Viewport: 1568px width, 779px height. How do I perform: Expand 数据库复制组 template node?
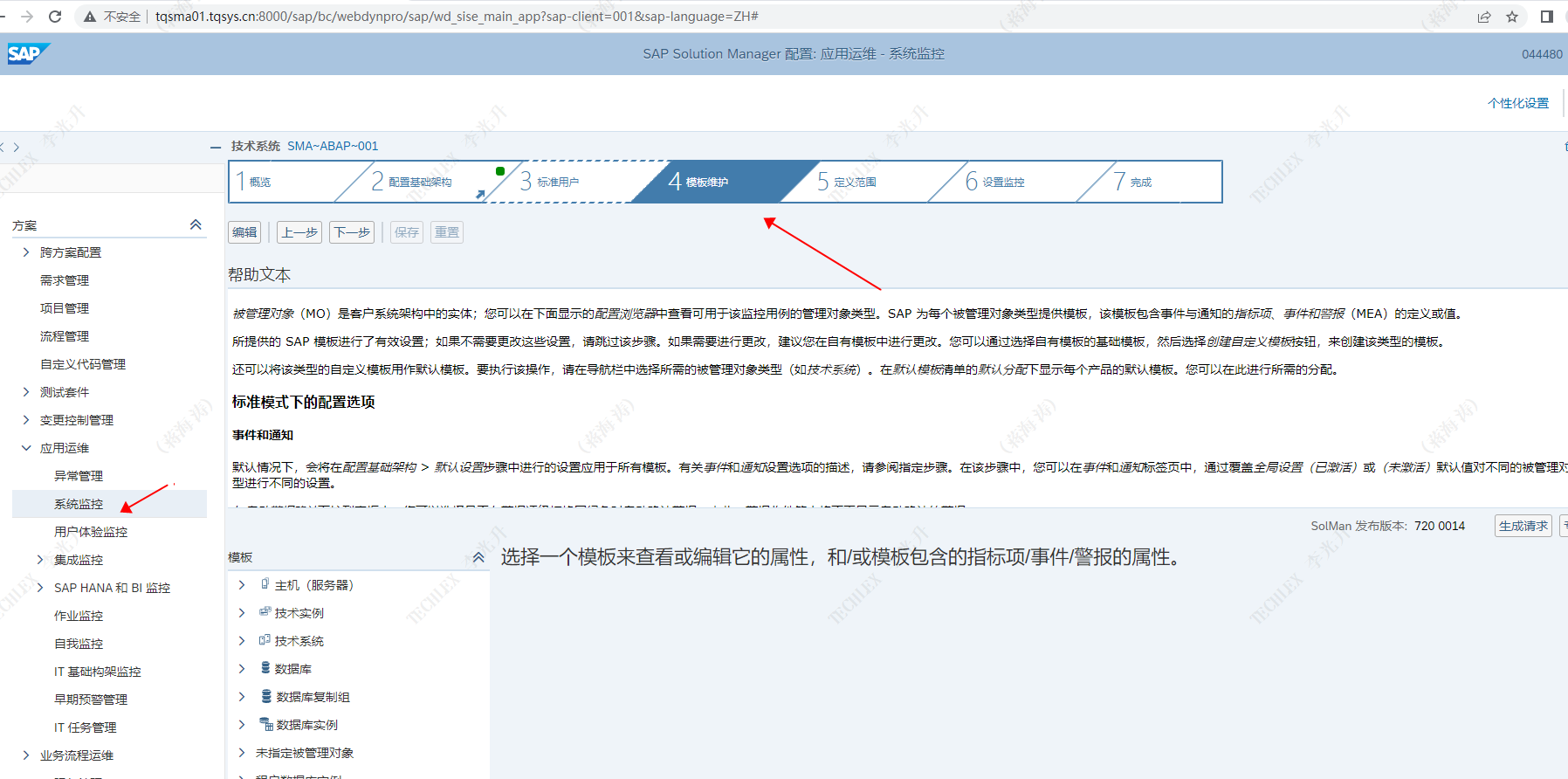coord(242,697)
